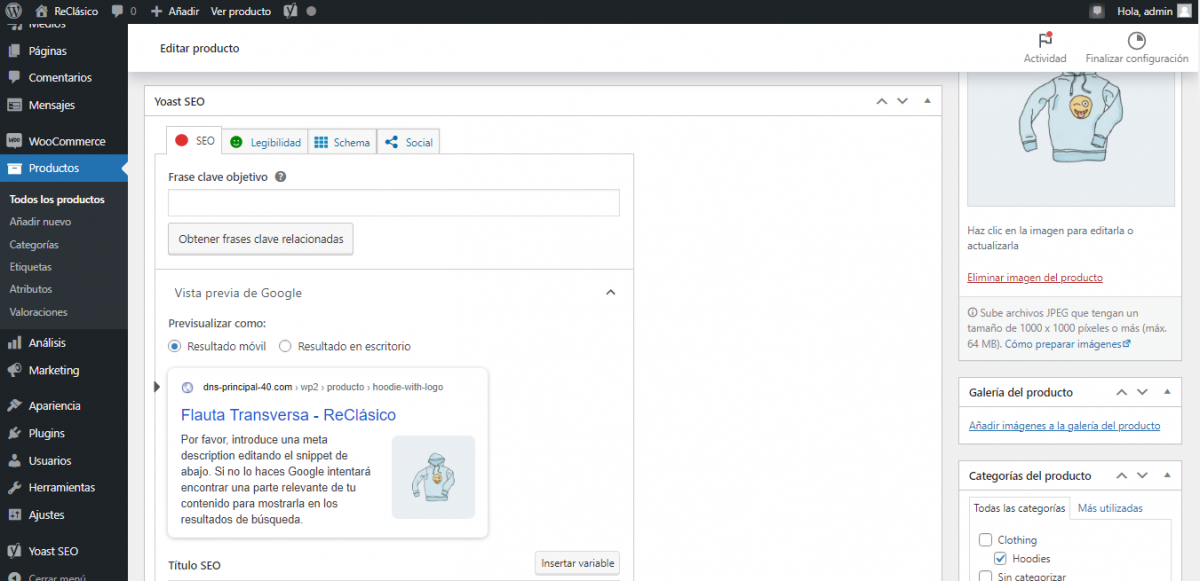The width and height of the screenshot is (1200, 581).
Task: Collapse the Vista previa de Google section
Action: 611,293
